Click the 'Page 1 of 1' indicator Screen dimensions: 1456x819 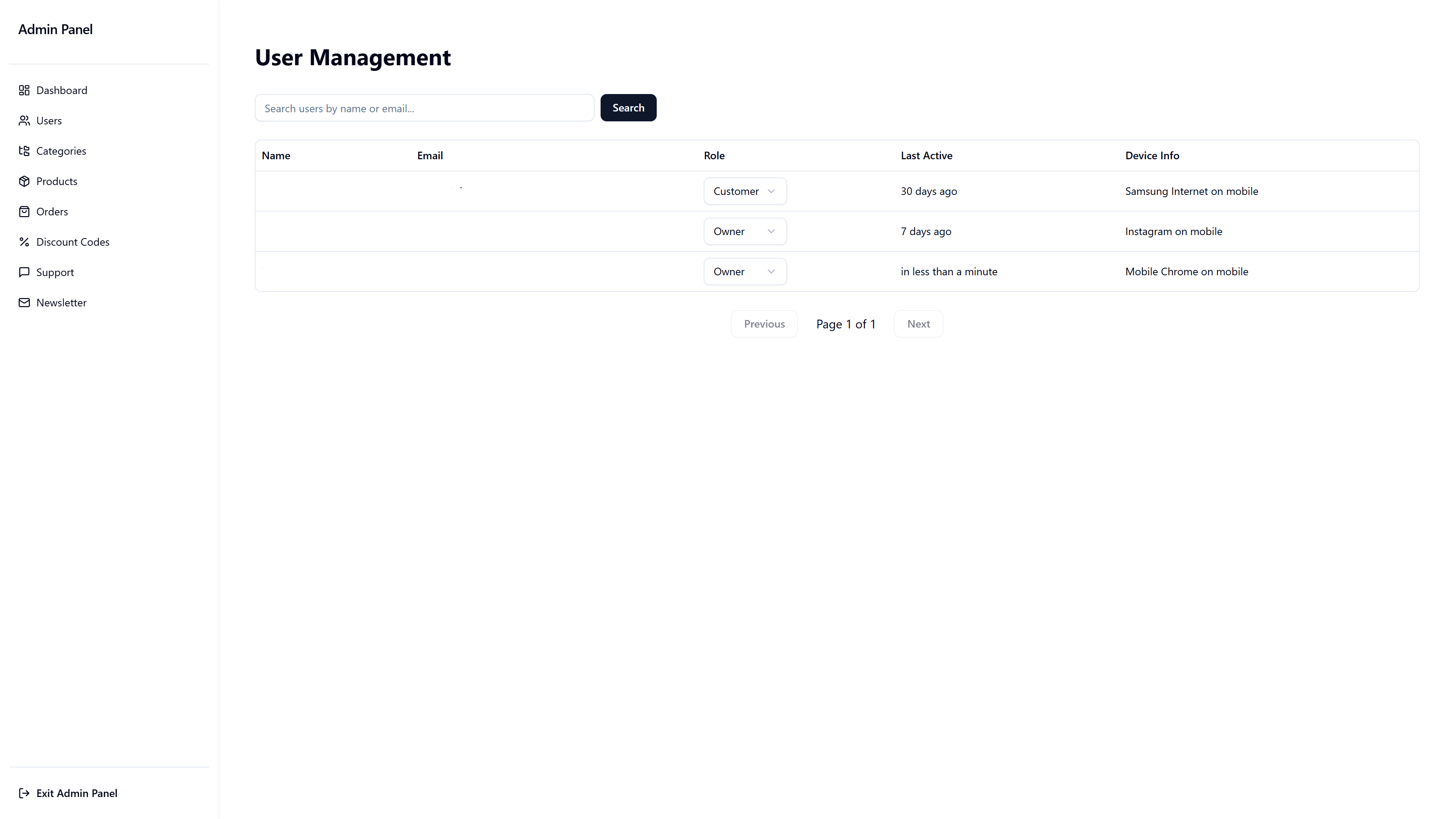(x=846, y=325)
